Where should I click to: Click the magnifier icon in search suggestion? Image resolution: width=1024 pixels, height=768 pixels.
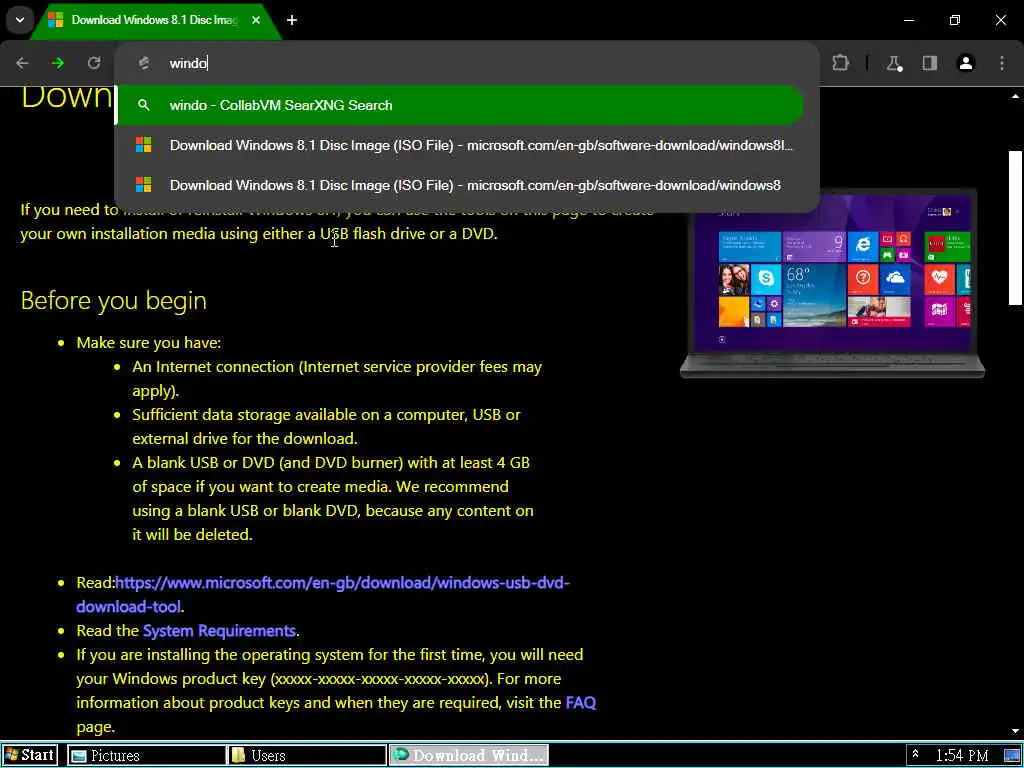[144, 105]
